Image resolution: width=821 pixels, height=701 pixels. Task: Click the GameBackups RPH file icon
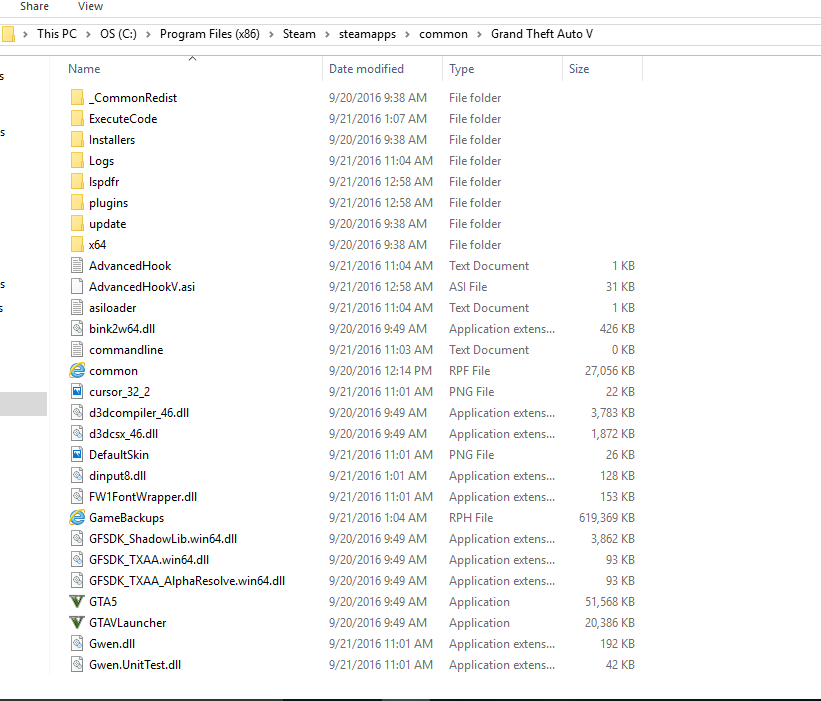pos(77,517)
